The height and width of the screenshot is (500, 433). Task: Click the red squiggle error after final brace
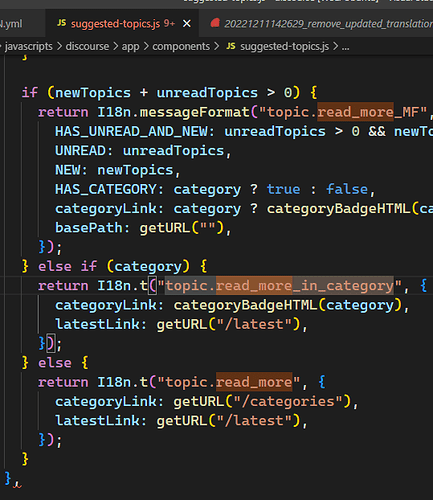pos(17,485)
